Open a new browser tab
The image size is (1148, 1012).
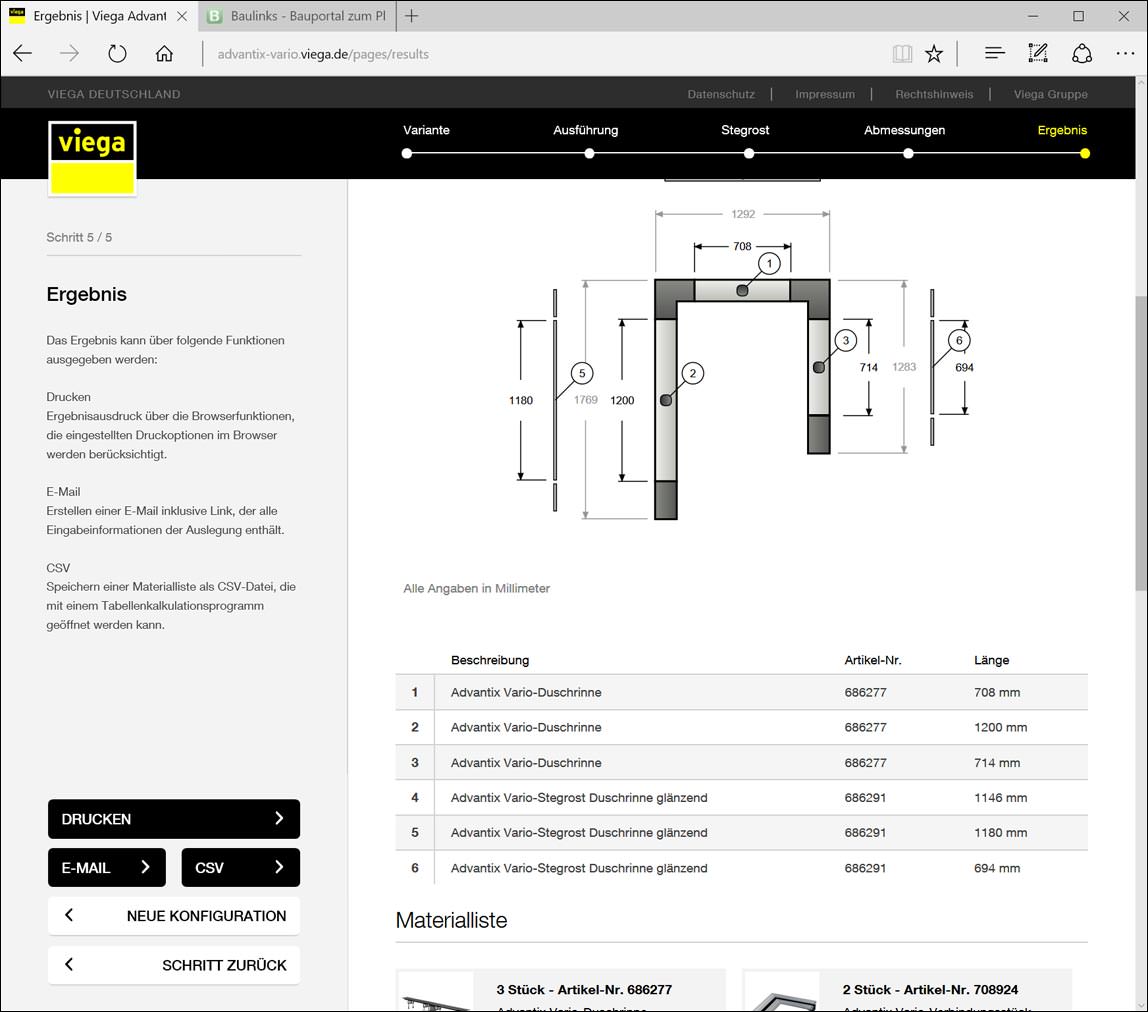click(x=411, y=15)
